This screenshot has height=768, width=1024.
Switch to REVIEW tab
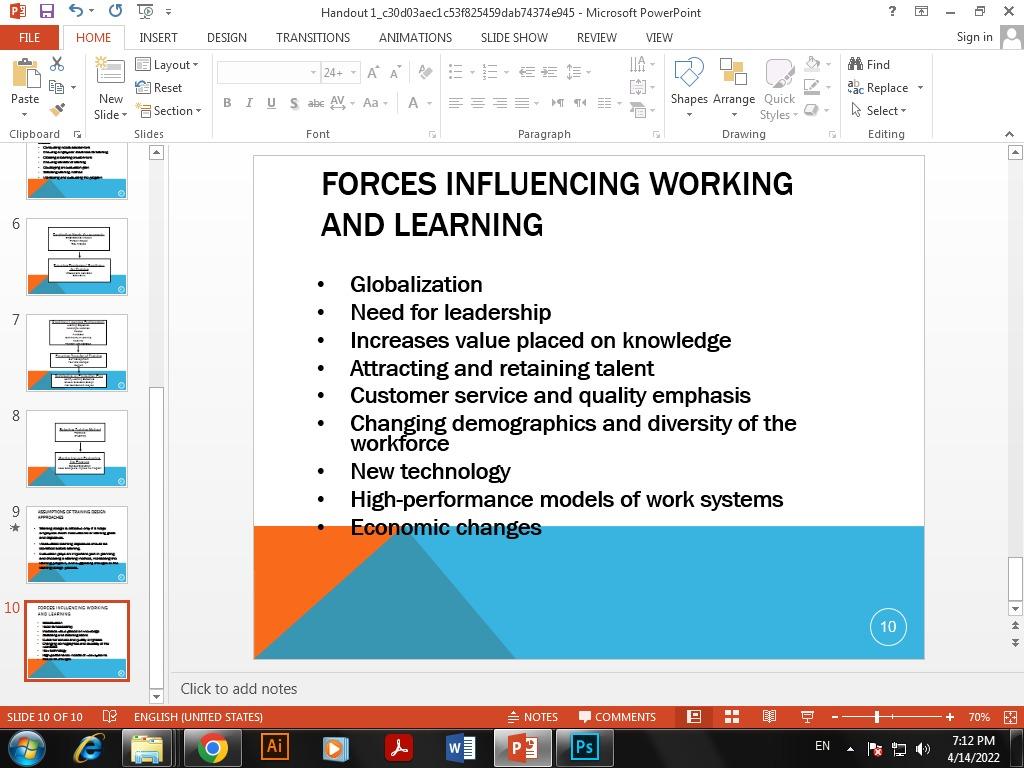596,37
